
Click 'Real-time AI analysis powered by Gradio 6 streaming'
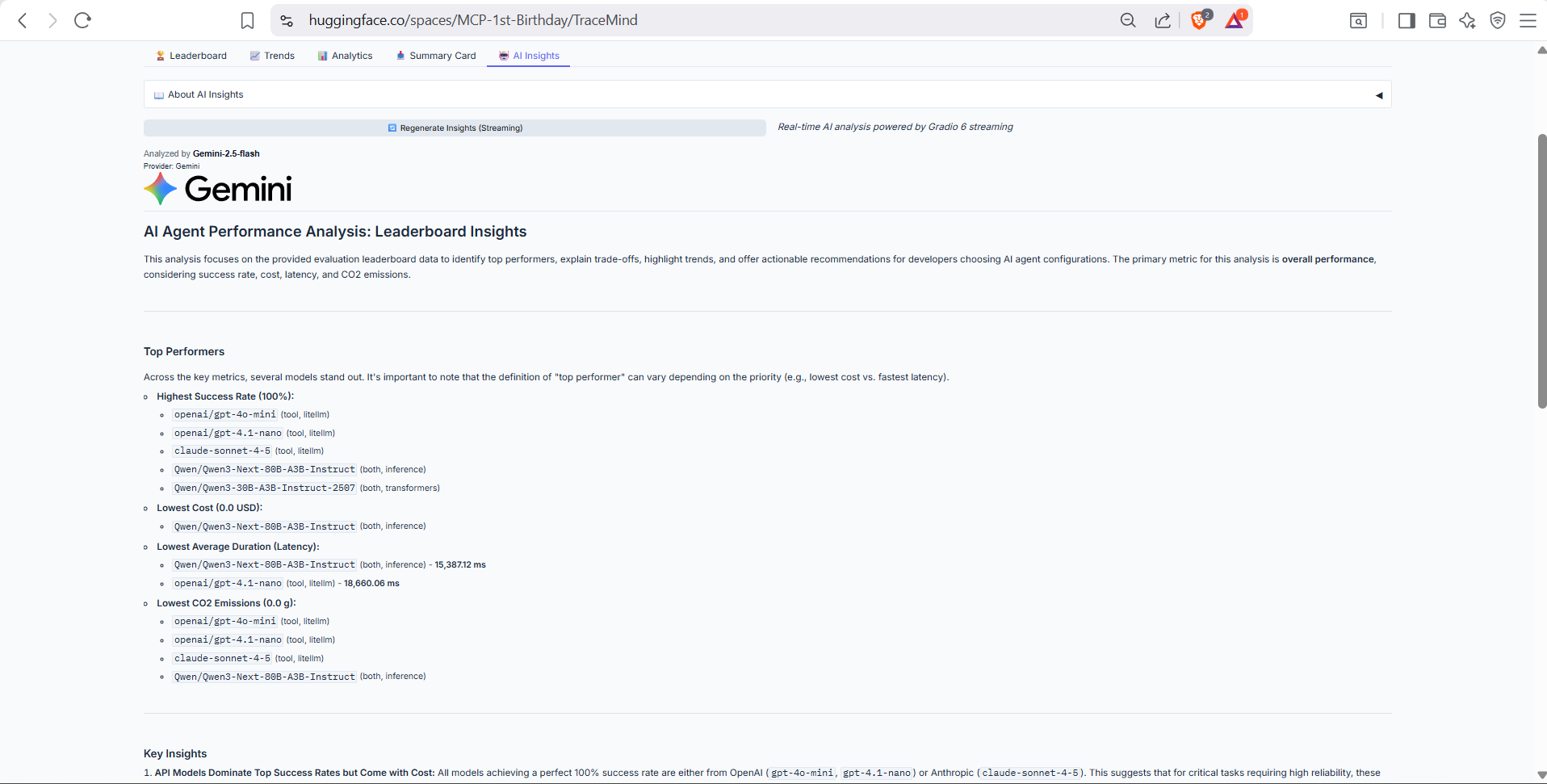tap(895, 127)
